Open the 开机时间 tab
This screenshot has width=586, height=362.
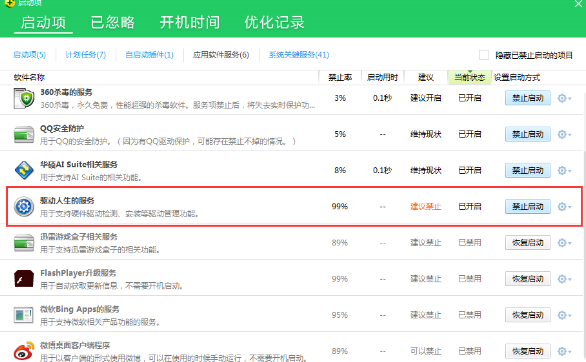[x=190, y=22]
